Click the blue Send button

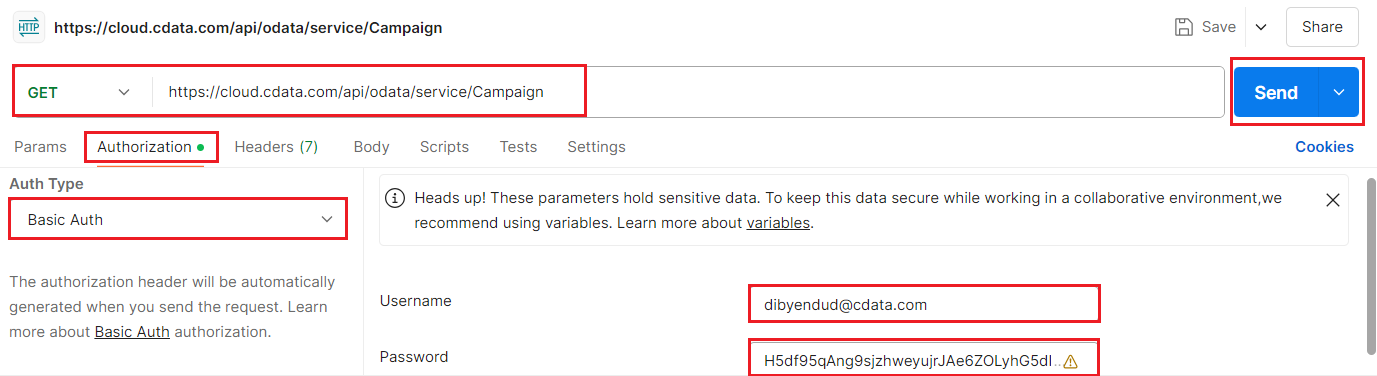1276,92
